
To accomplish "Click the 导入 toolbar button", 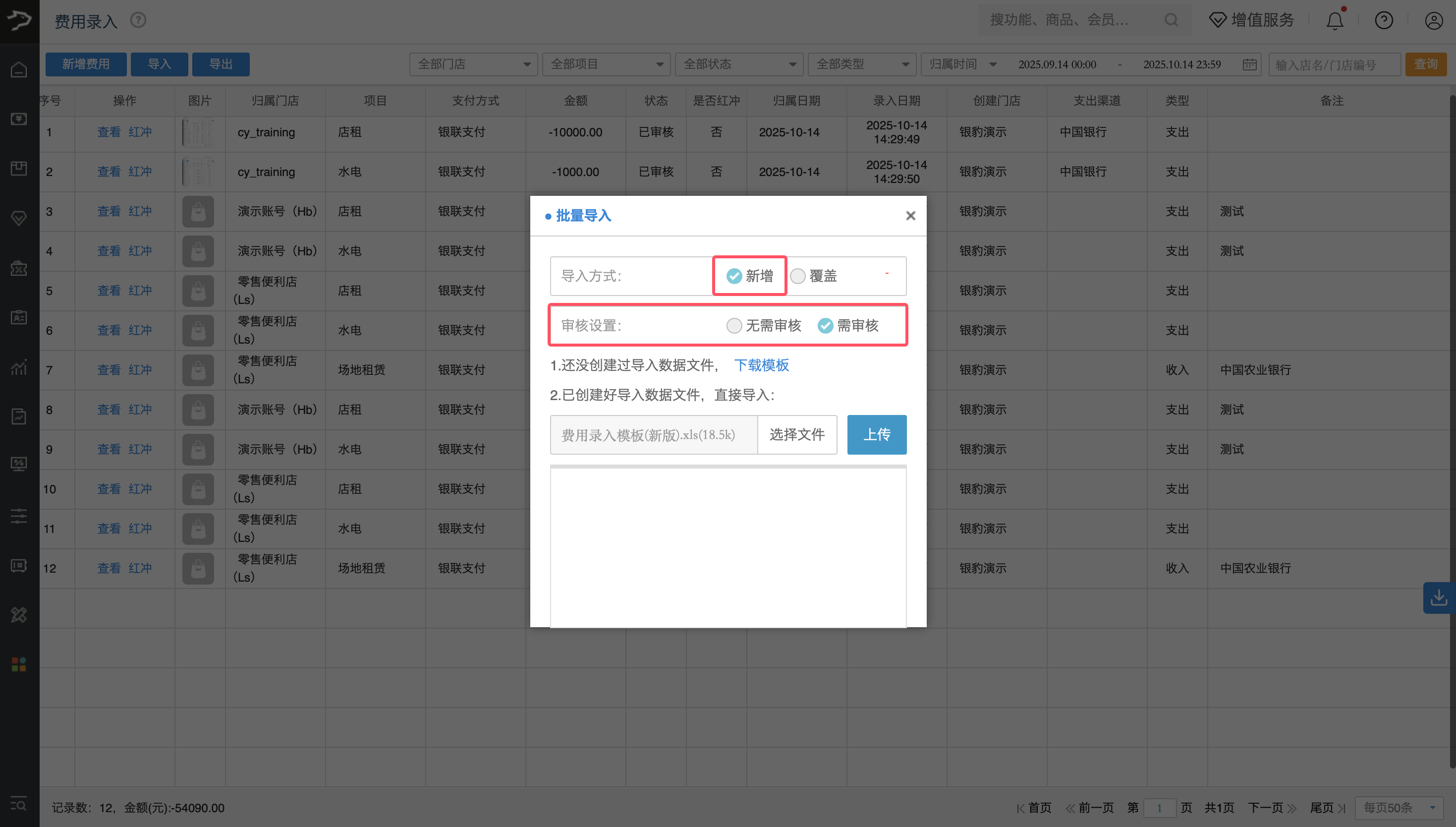I will pyautogui.click(x=159, y=64).
